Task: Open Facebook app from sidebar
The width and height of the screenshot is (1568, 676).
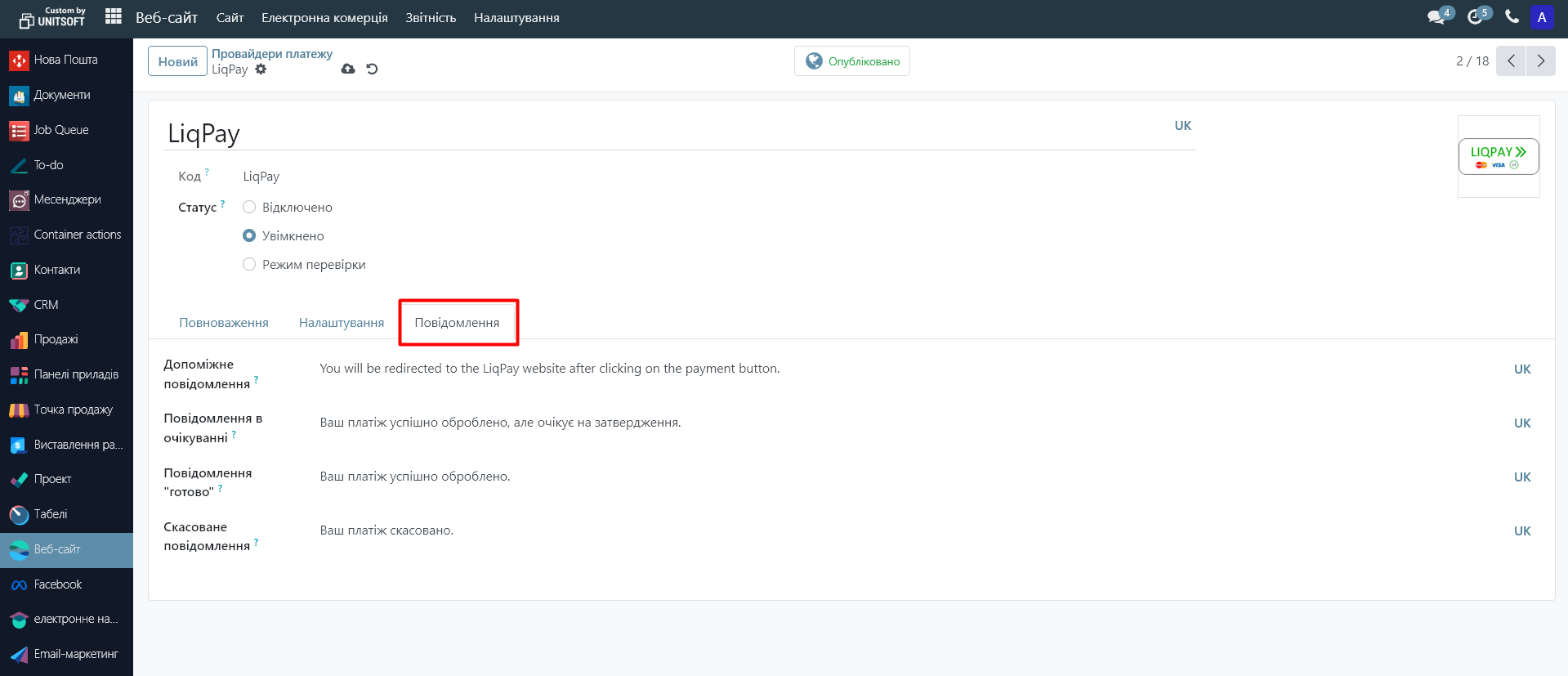Action: (x=57, y=584)
